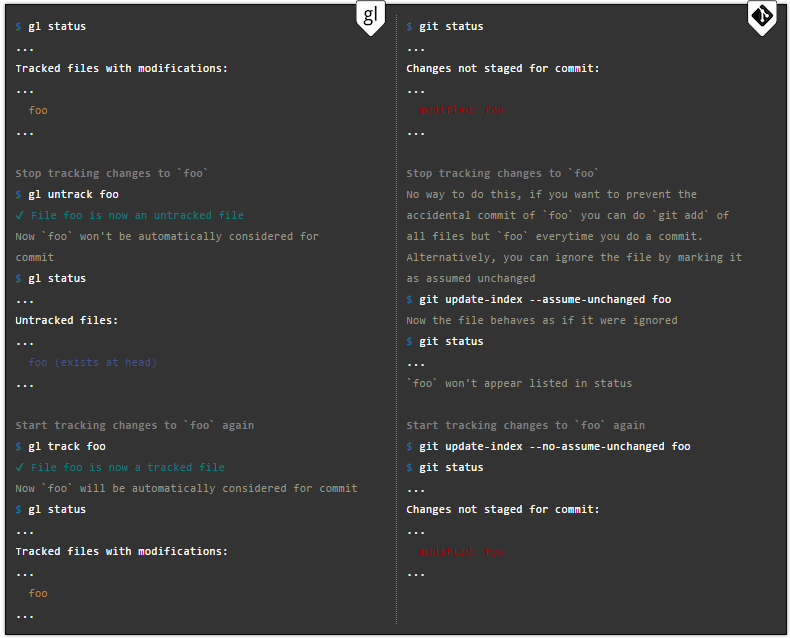The width and height of the screenshot is (790, 638).
Task: Click the checkmark before "File foo is now a tracked file"
Action: tap(20, 467)
